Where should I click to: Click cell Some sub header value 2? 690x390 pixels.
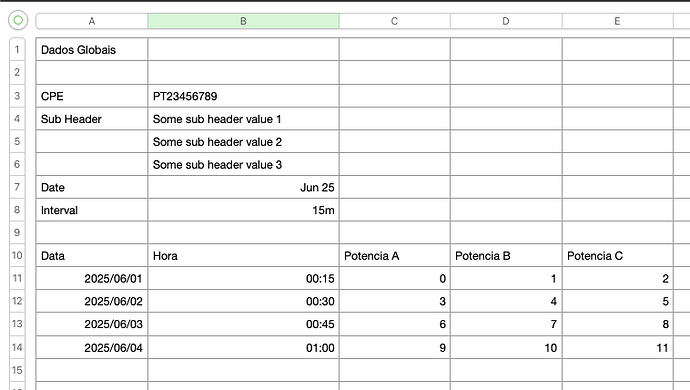coord(243,142)
